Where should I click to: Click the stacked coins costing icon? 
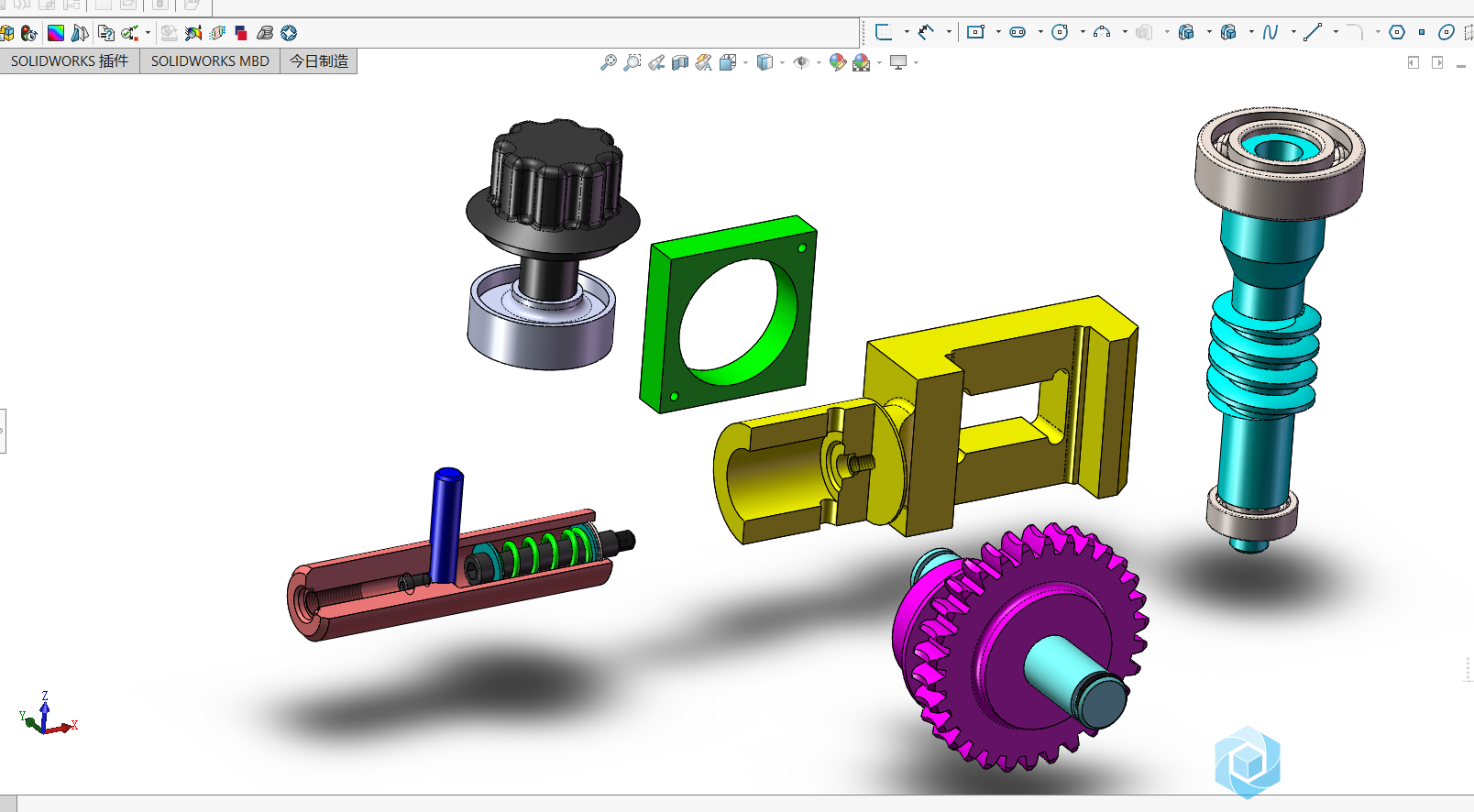[x=265, y=33]
